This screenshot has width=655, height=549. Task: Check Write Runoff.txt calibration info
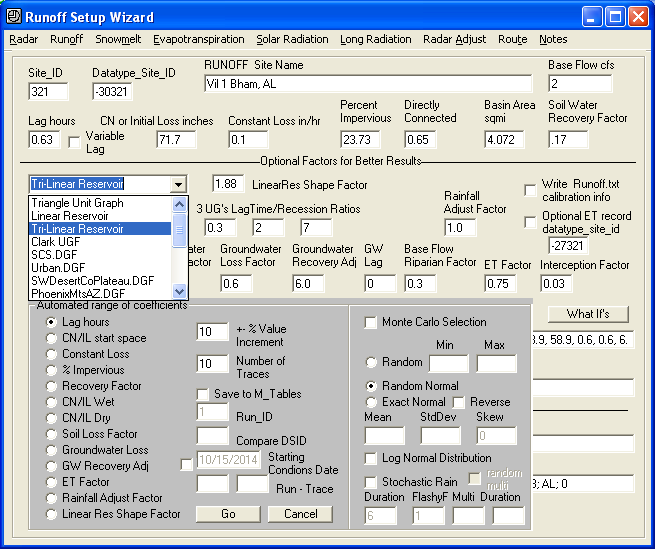click(x=530, y=190)
